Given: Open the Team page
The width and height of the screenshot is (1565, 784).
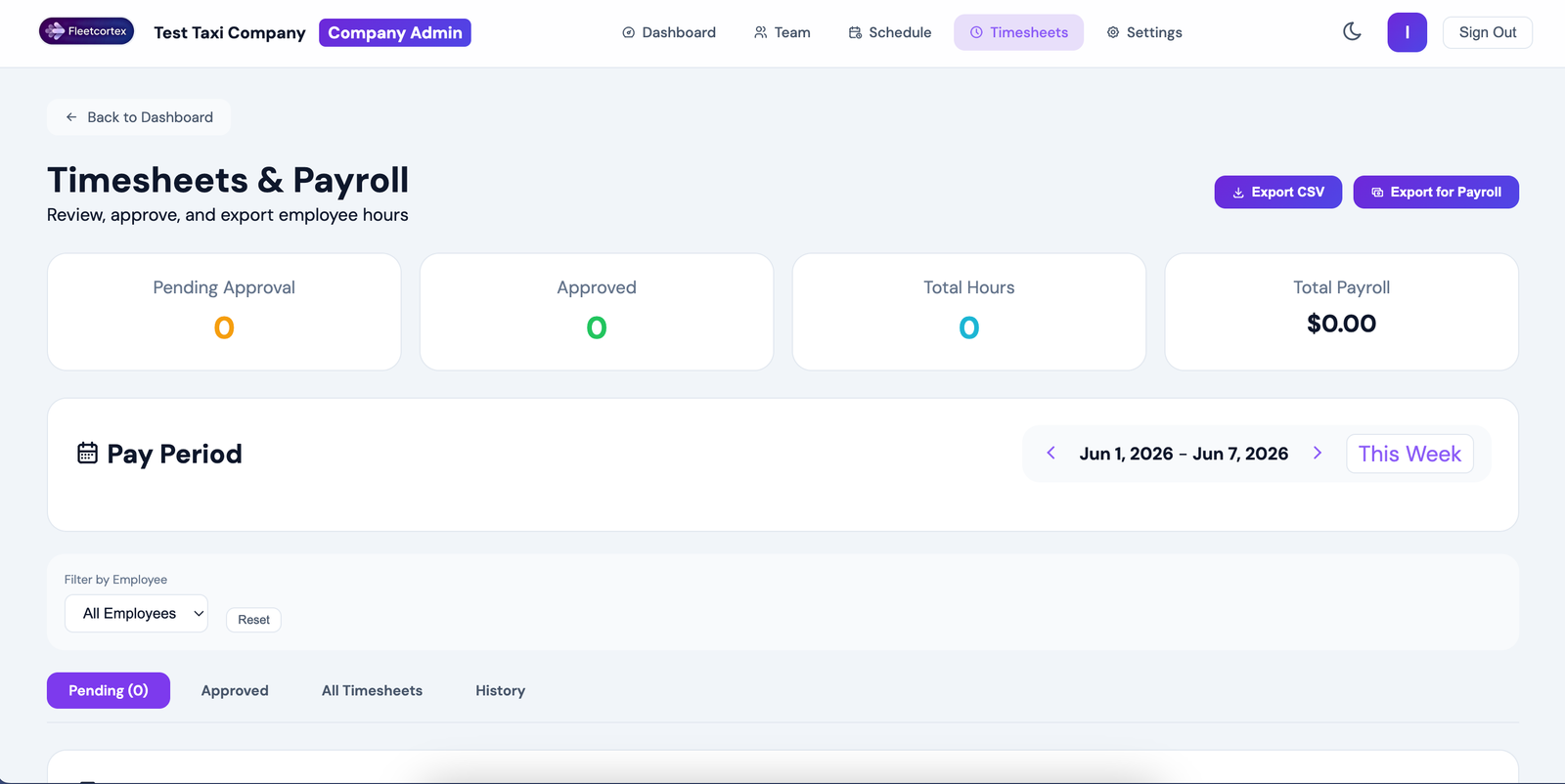Looking at the screenshot, I should pos(782,32).
